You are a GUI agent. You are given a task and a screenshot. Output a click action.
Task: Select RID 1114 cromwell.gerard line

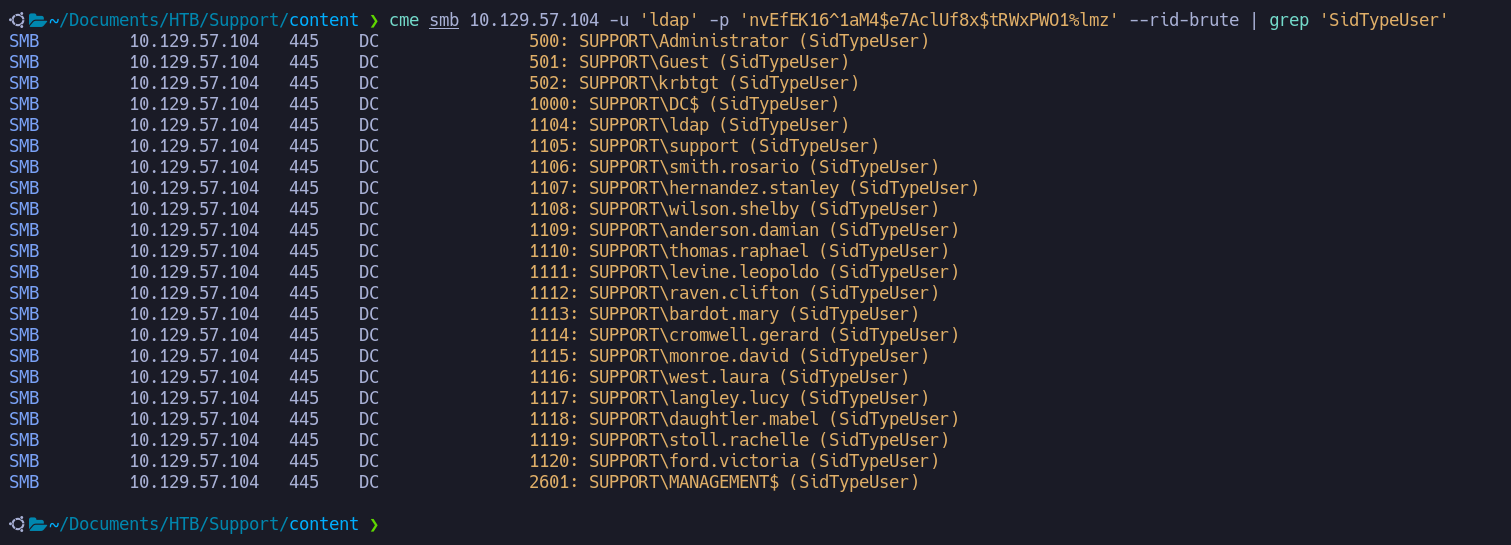tap(744, 335)
